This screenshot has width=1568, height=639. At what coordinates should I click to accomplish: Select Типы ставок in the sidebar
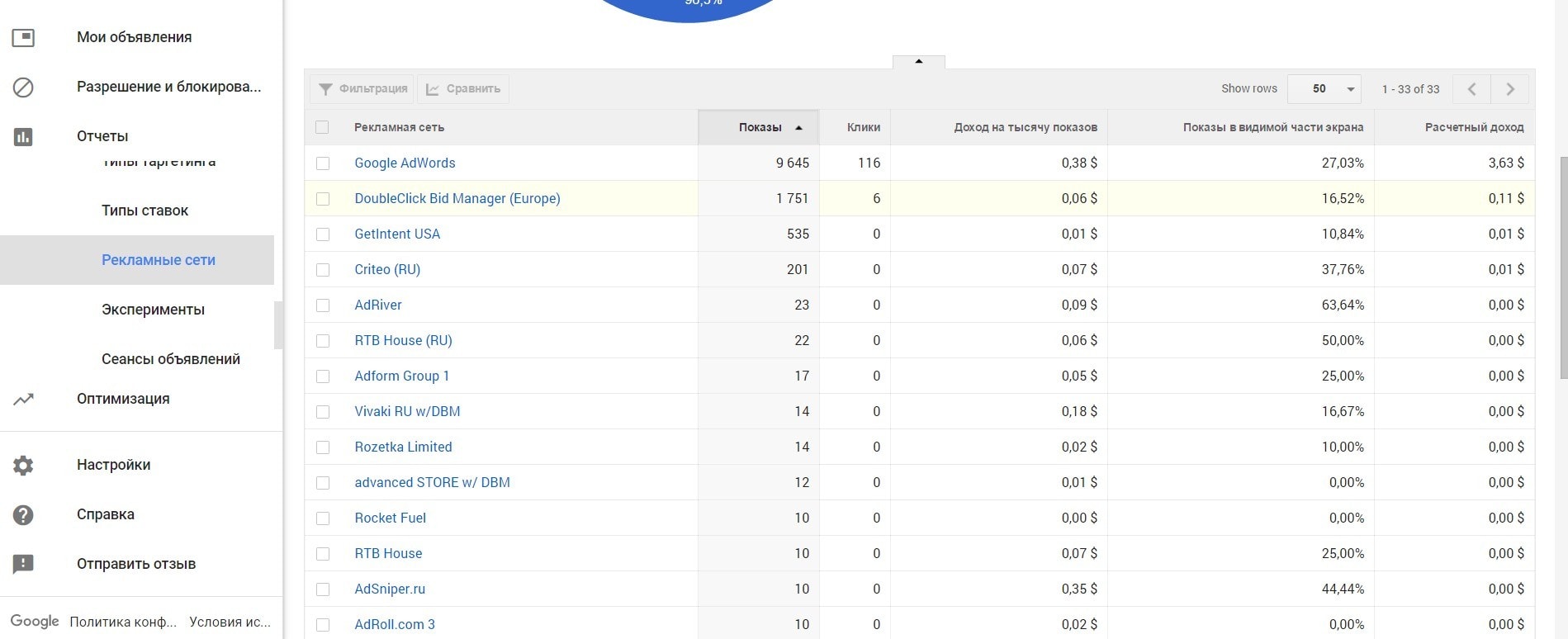(144, 211)
